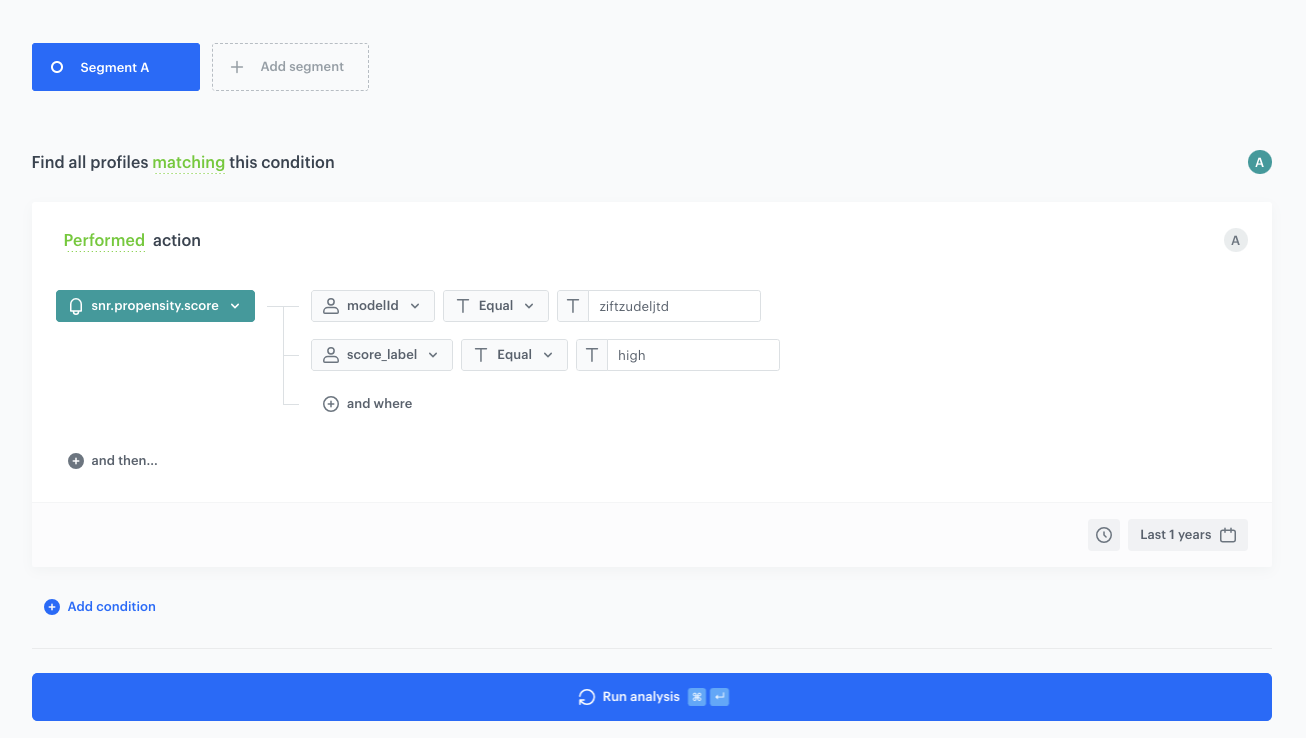Toggle the 'Performed' action keyword
The image size is (1306, 738).
click(x=104, y=240)
